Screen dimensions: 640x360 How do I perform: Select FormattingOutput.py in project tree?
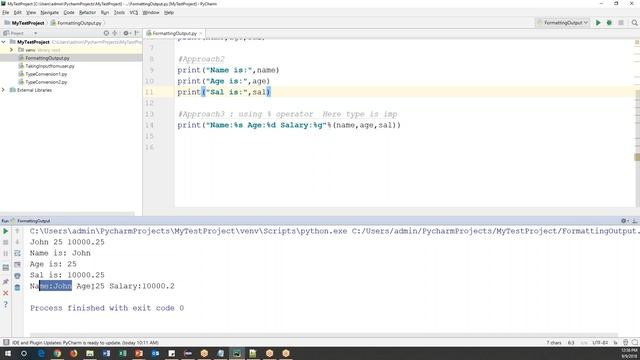pyautogui.click(x=47, y=58)
